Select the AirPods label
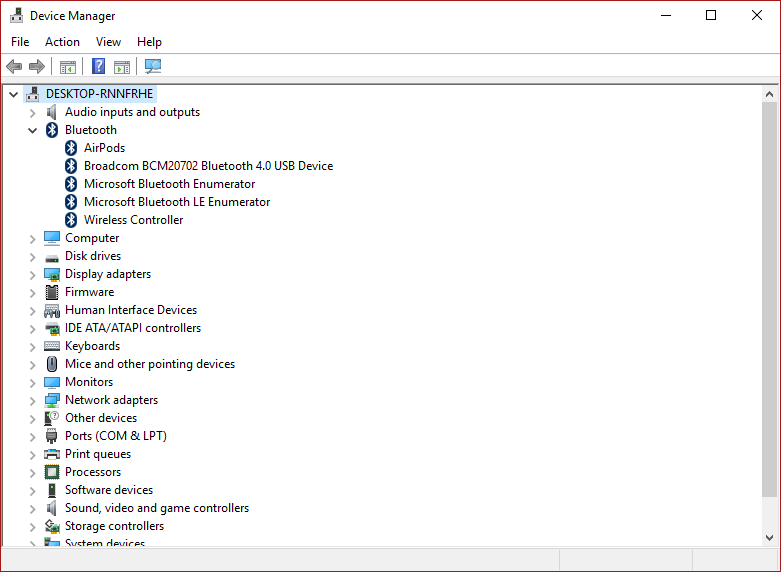 (x=104, y=148)
